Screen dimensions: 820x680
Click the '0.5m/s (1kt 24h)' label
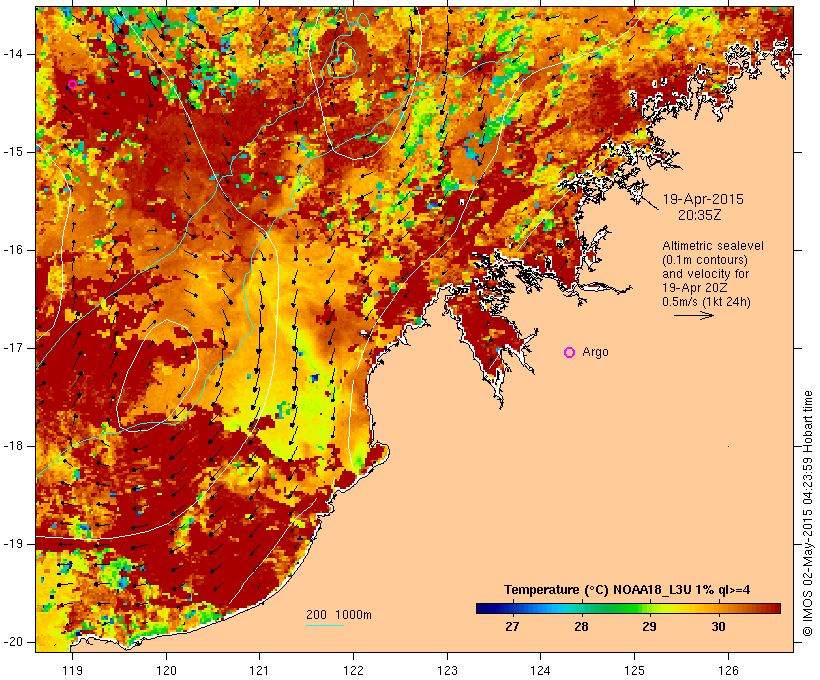(x=706, y=302)
